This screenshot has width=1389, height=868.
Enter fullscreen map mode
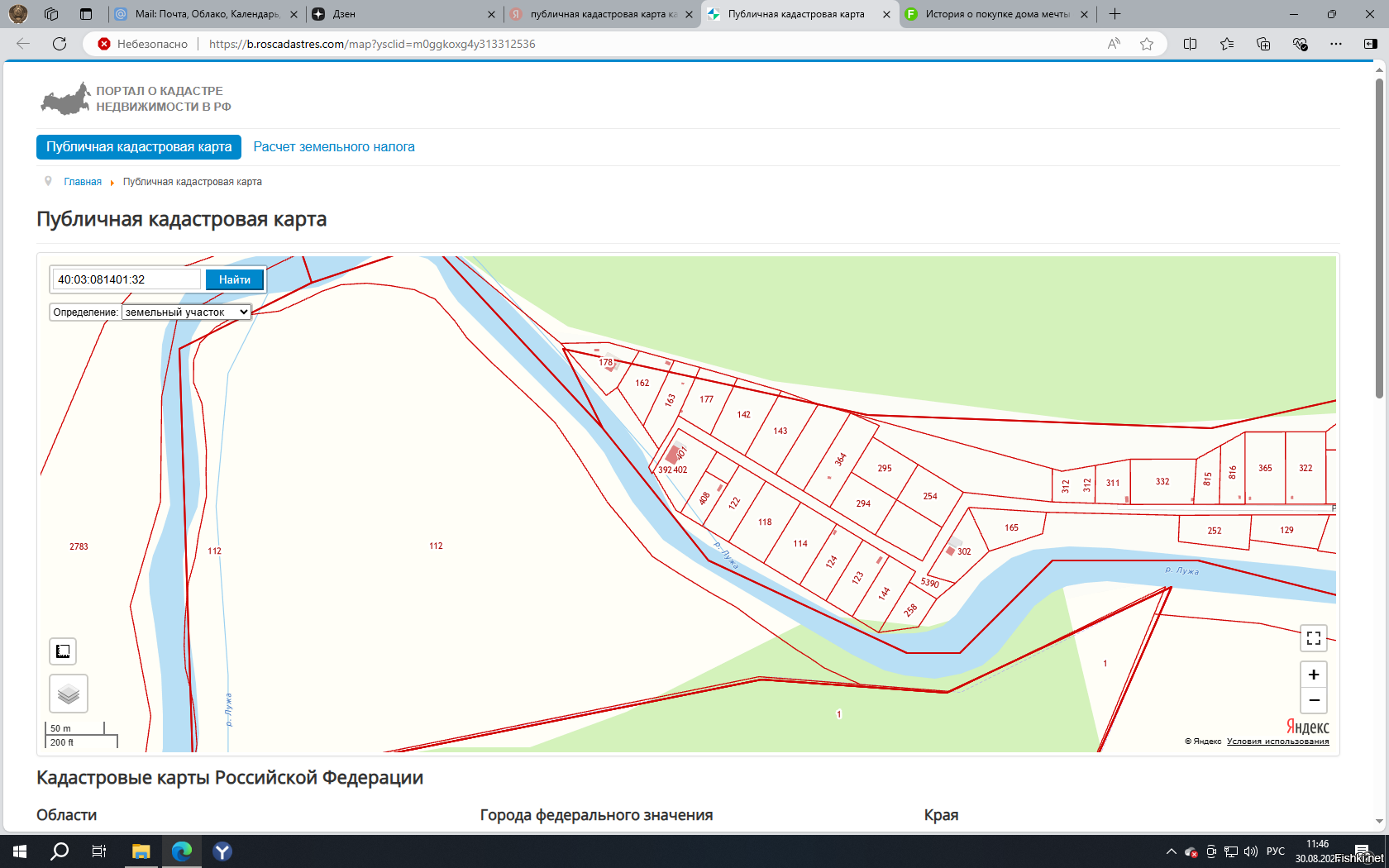click(x=1313, y=638)
